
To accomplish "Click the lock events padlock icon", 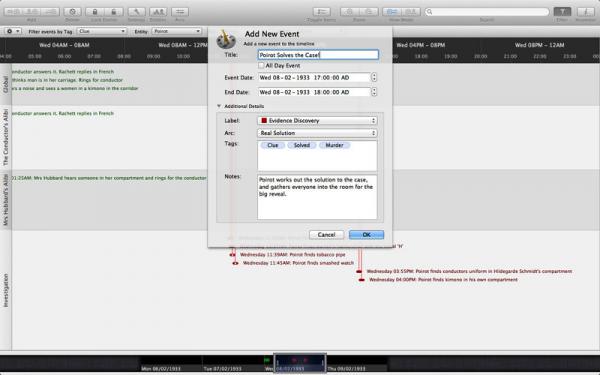I will click(95, 12).
